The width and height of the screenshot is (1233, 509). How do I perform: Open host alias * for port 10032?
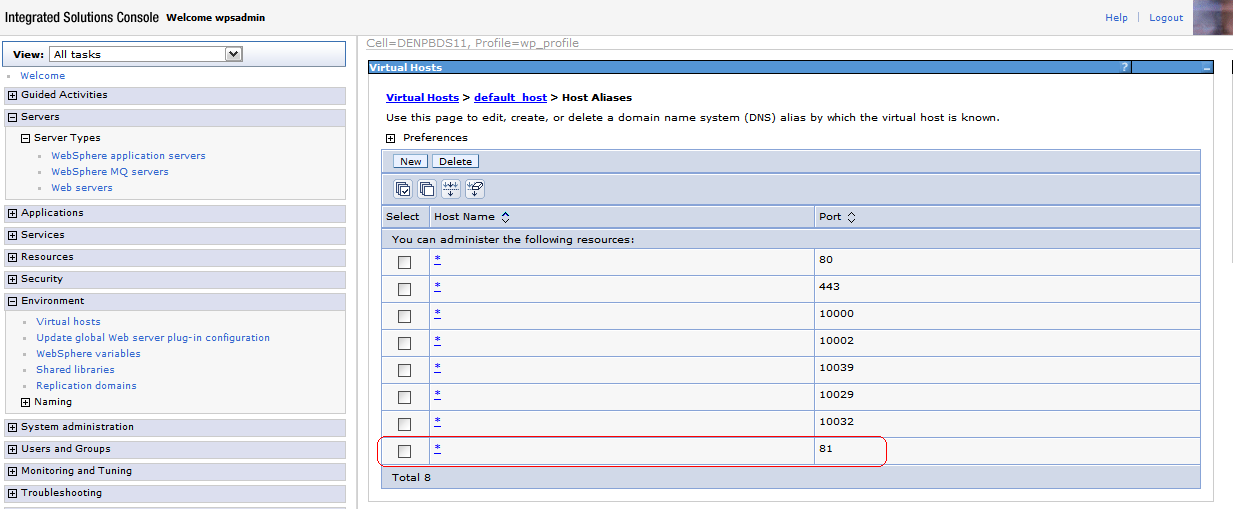437,421
